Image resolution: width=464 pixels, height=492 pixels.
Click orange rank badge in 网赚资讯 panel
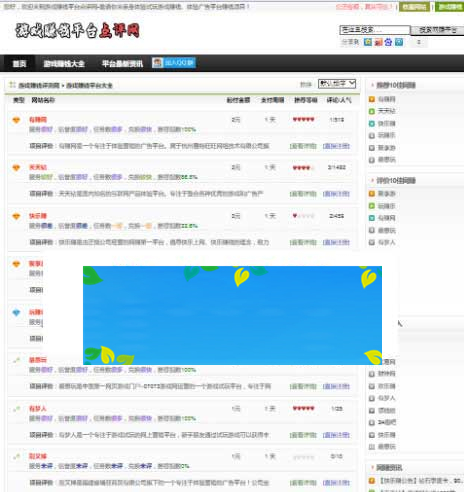(372, 481)
